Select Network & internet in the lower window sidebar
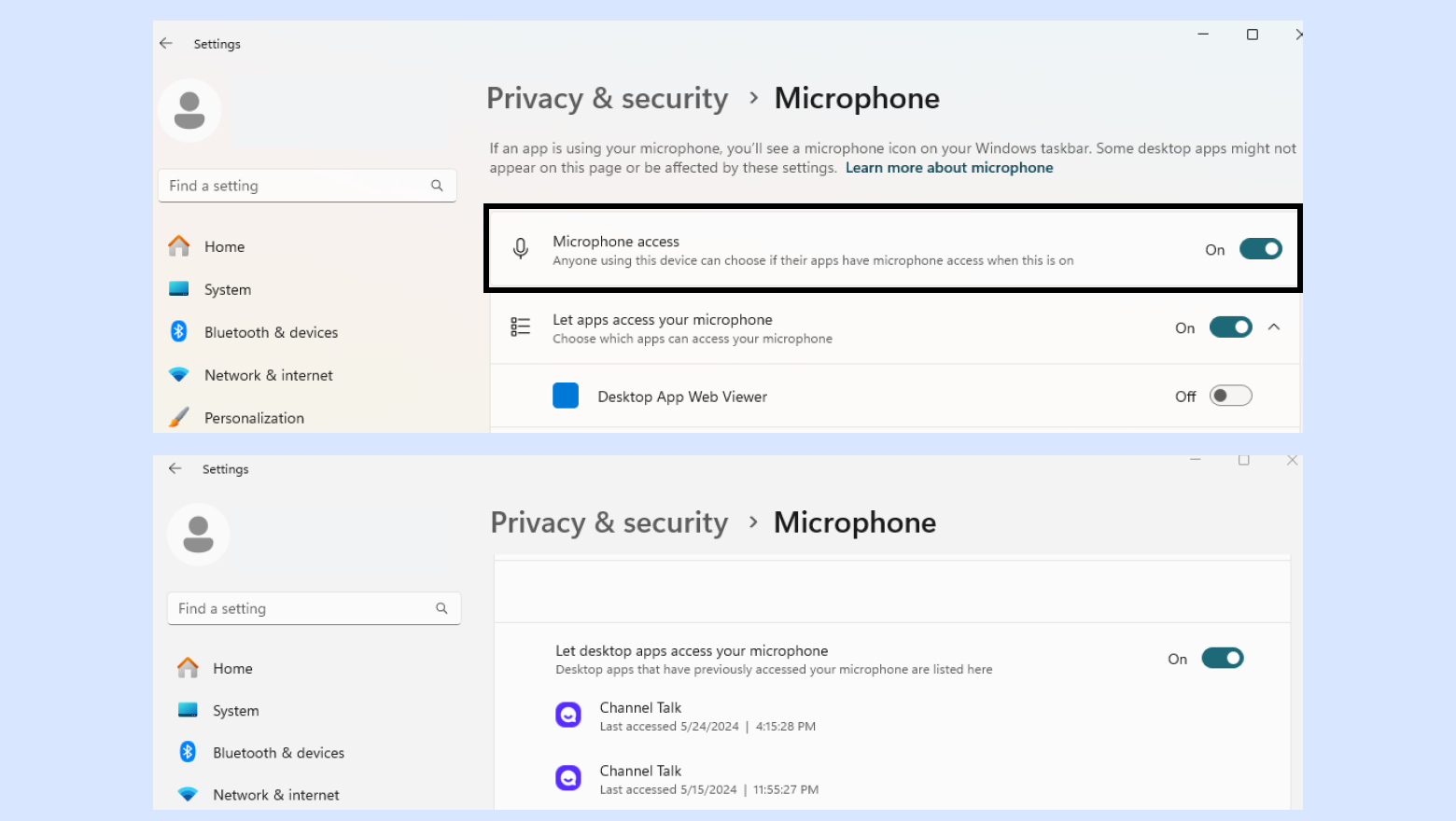This screenshot has height=821, width=1456. (x=275, y=795)
